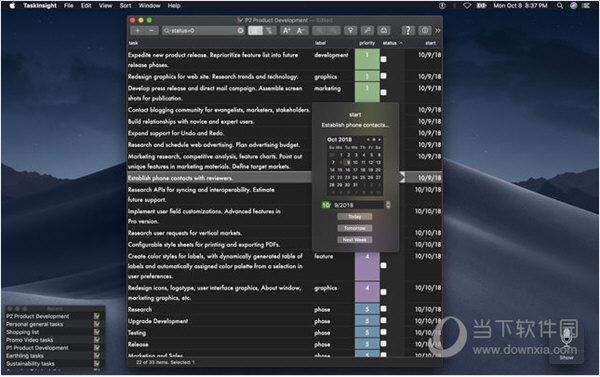Open Spotlight search in the menu bar
Viewport: 600px width, 377px height.
[560, 6]
